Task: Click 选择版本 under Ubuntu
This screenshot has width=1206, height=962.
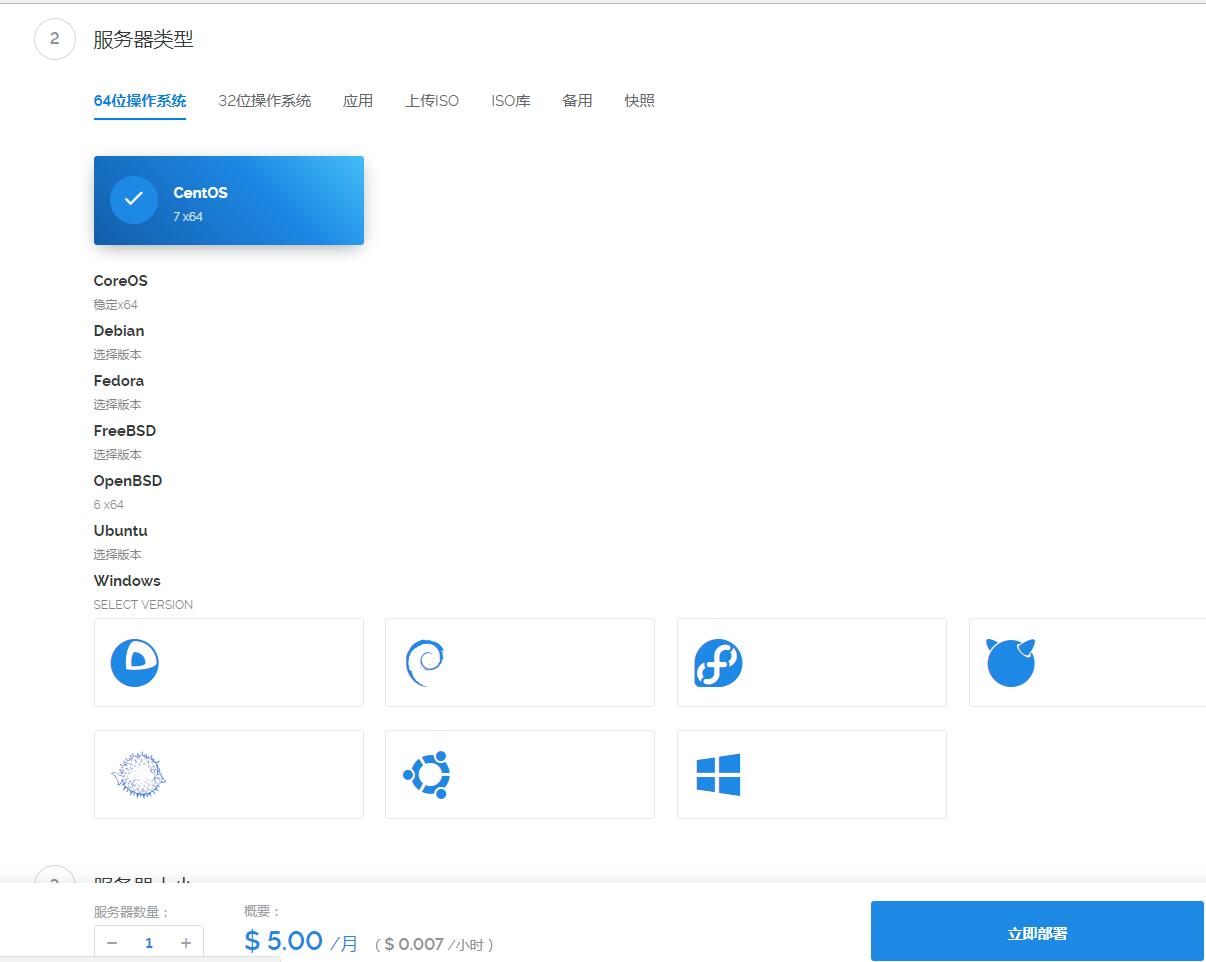Action: click(x=118, y=555)
